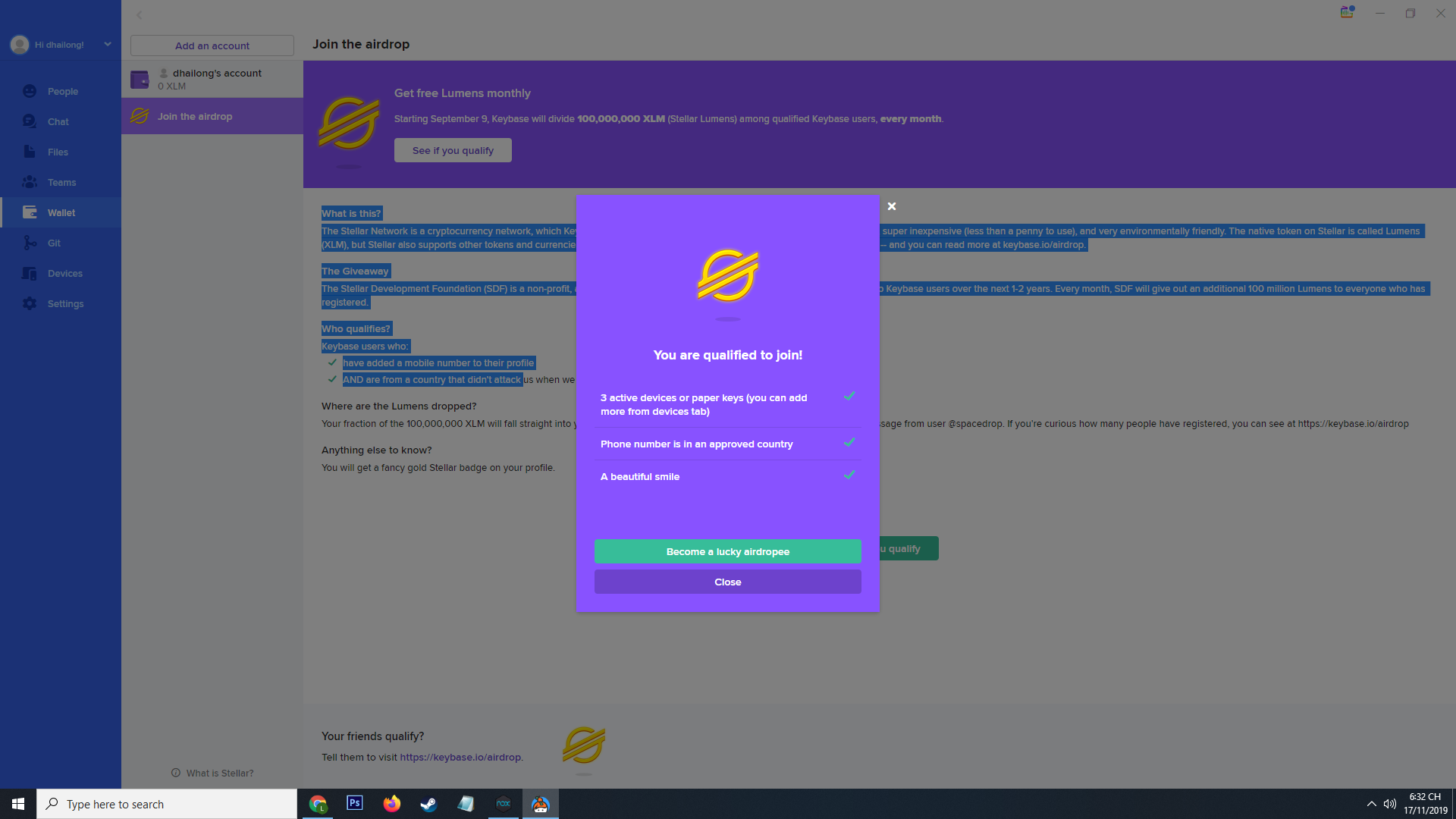1456x819 pixels.
Task: Open the Settings gear icon
Action: coord(30,303)
